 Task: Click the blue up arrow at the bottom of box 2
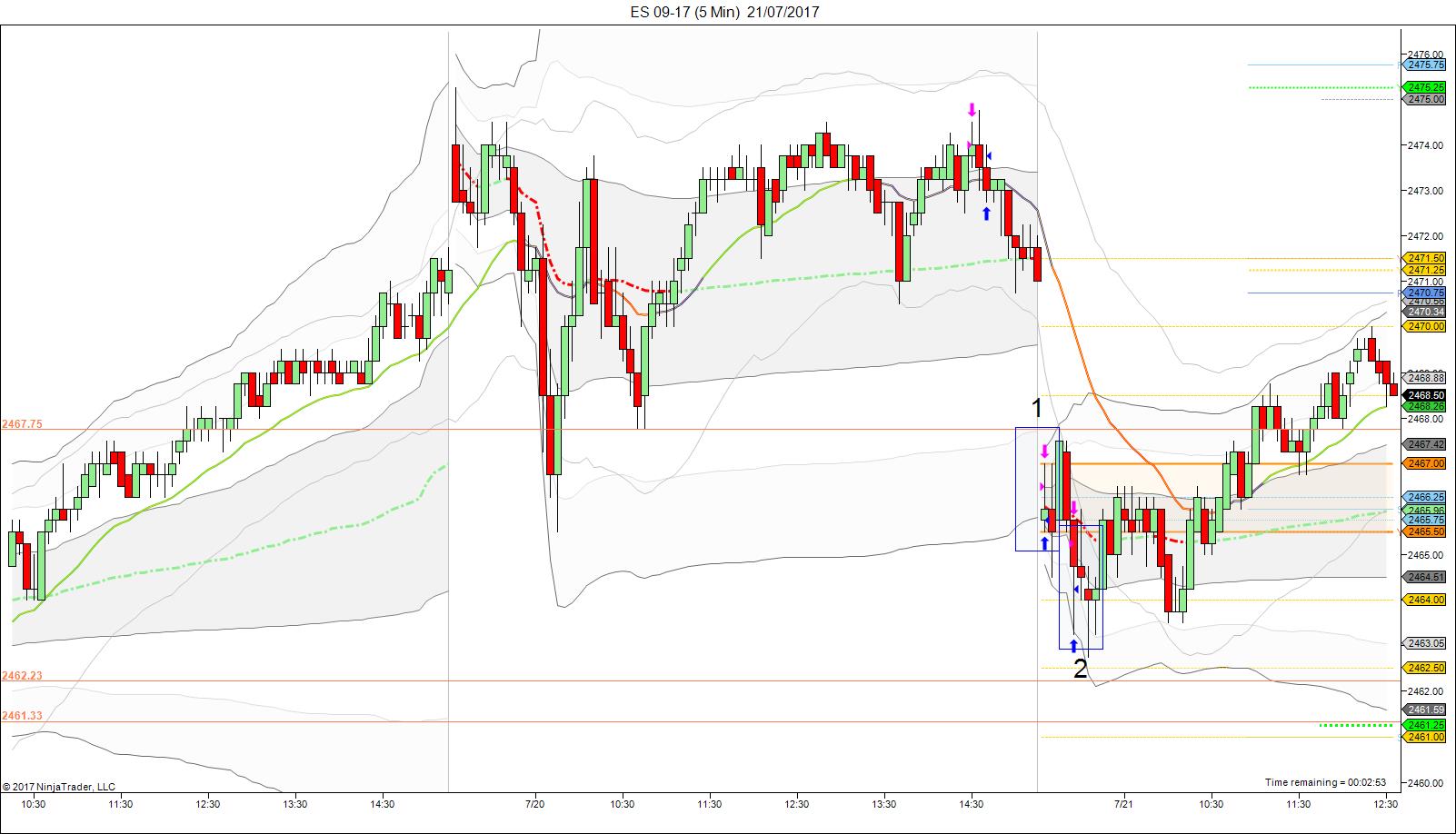1073,646
